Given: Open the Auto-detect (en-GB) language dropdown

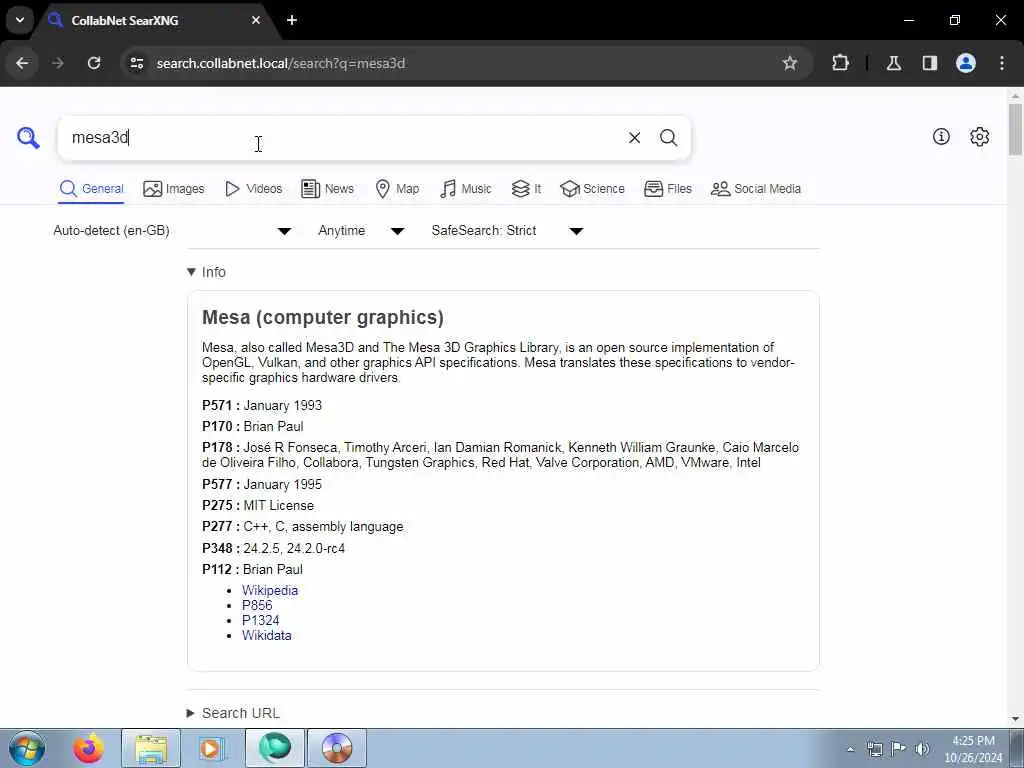Looking at the screenshot, I should coord(172,231).
